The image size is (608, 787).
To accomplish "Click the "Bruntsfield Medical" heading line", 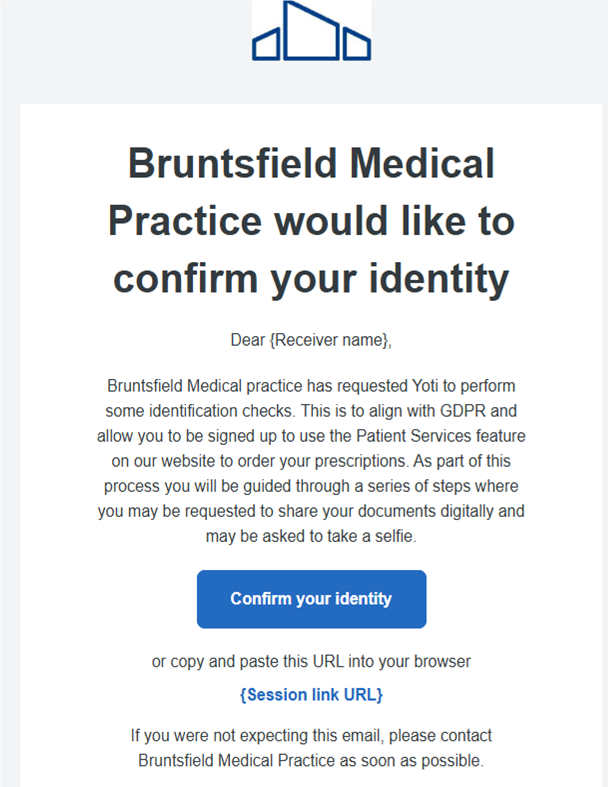I will (311, 163).
